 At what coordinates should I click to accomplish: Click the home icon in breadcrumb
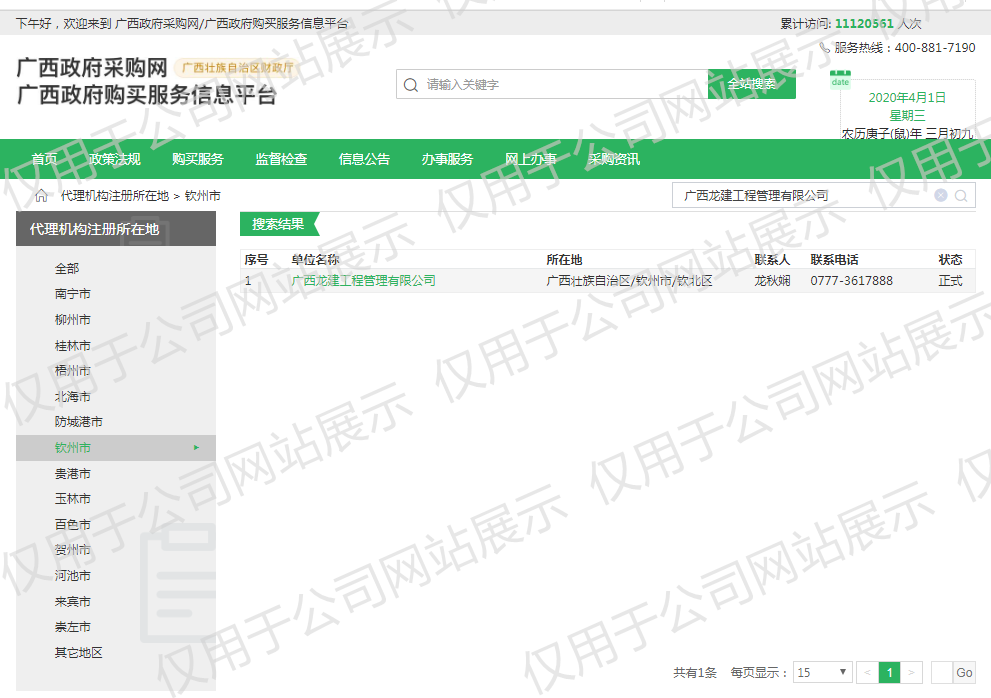[x=41, y=196]
